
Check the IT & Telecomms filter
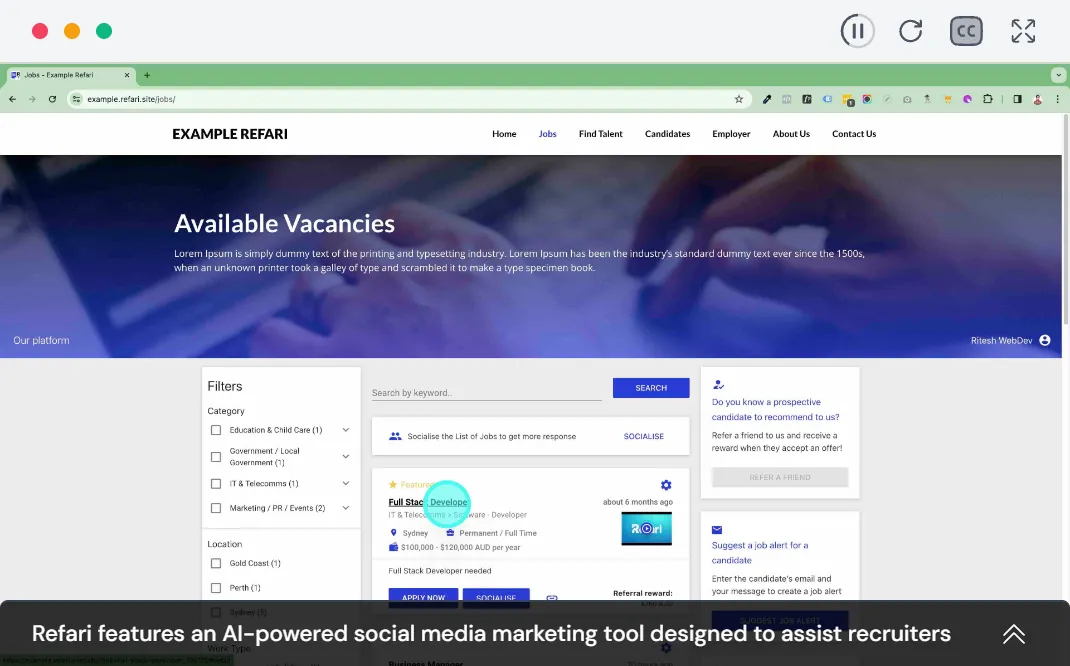click(x=216, y=484)
